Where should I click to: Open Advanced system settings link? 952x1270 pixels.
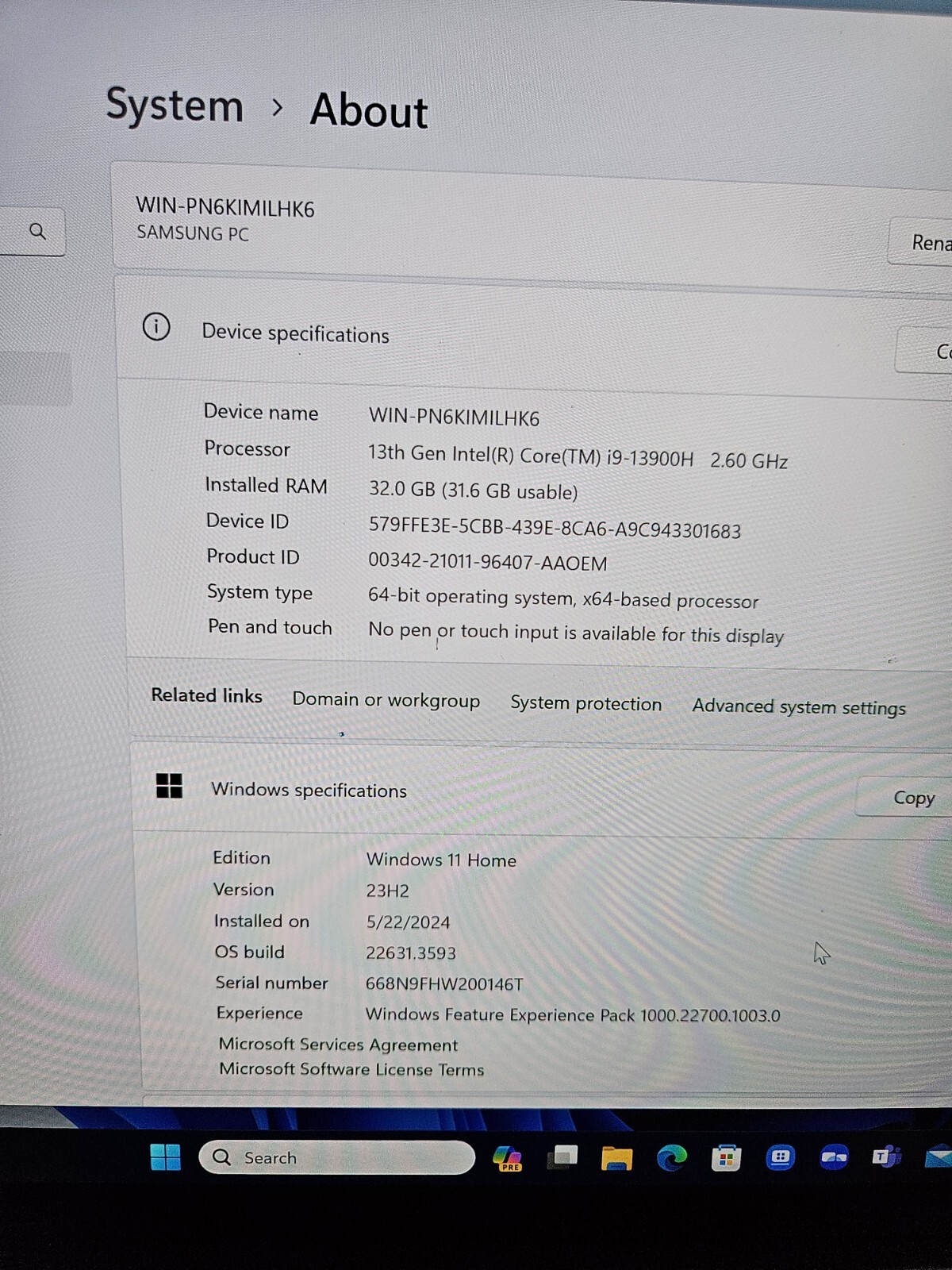click(x=799, y=707)
